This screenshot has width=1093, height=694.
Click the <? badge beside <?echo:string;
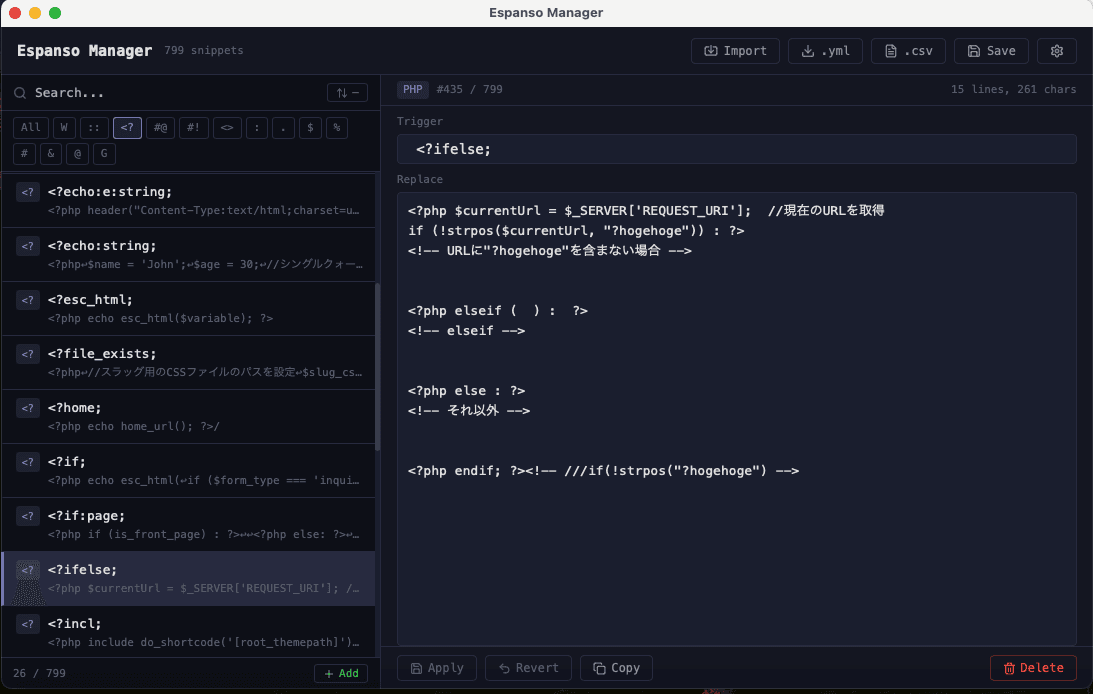tap(28, 246)
